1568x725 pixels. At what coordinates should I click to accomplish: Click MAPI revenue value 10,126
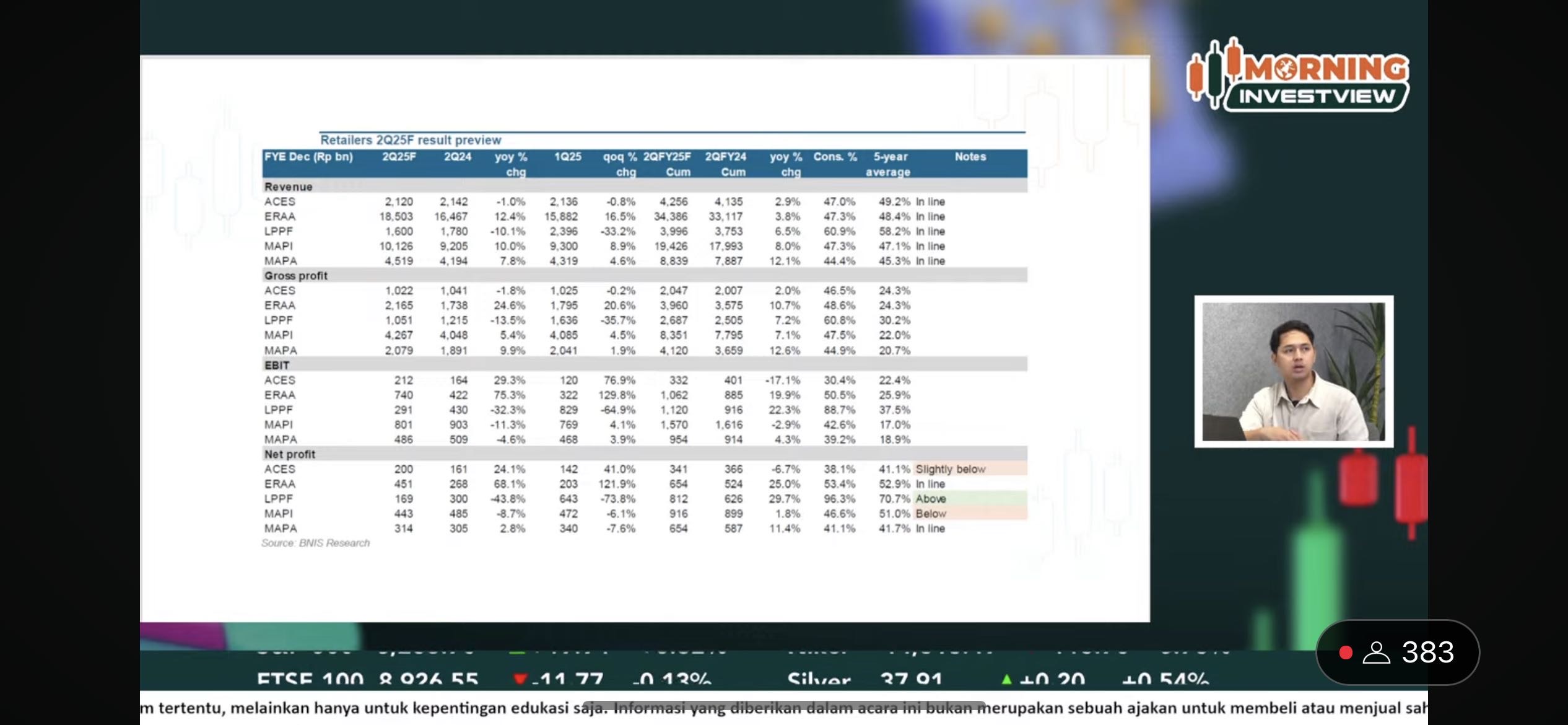click(396, 246)
